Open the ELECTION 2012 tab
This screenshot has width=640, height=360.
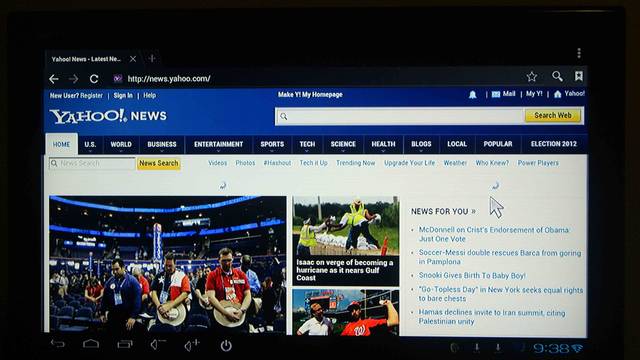click(553, 144)
